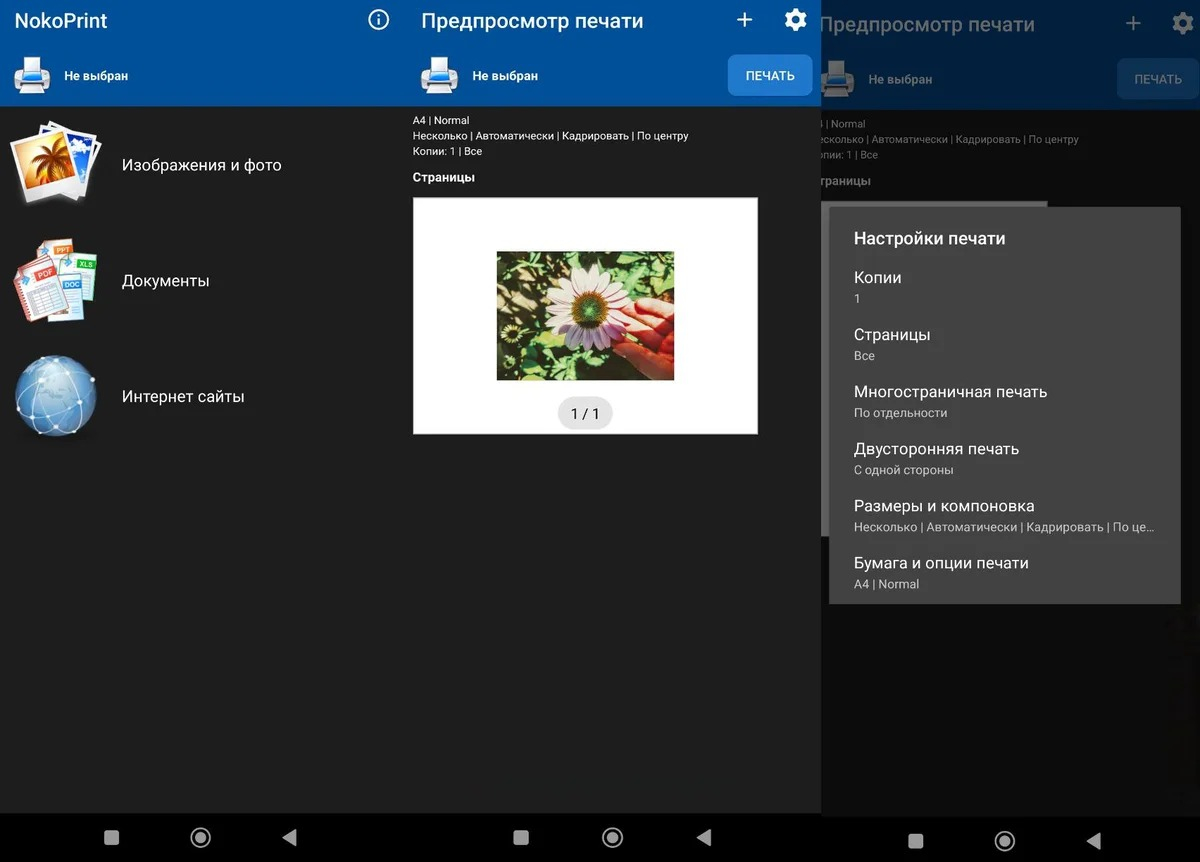1200x862 pixels.
Task: Select Интернет сайты
Action: (x=183, y=397)
